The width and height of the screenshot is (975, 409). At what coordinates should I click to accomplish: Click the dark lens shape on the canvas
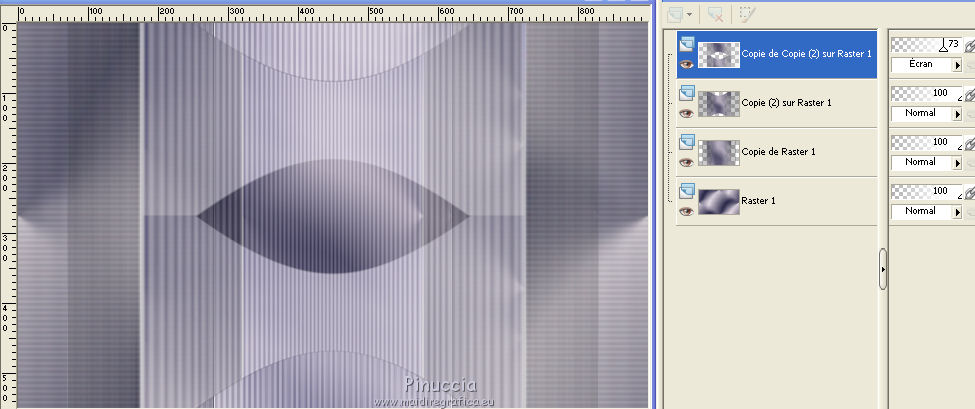click(x=333, y=216)
